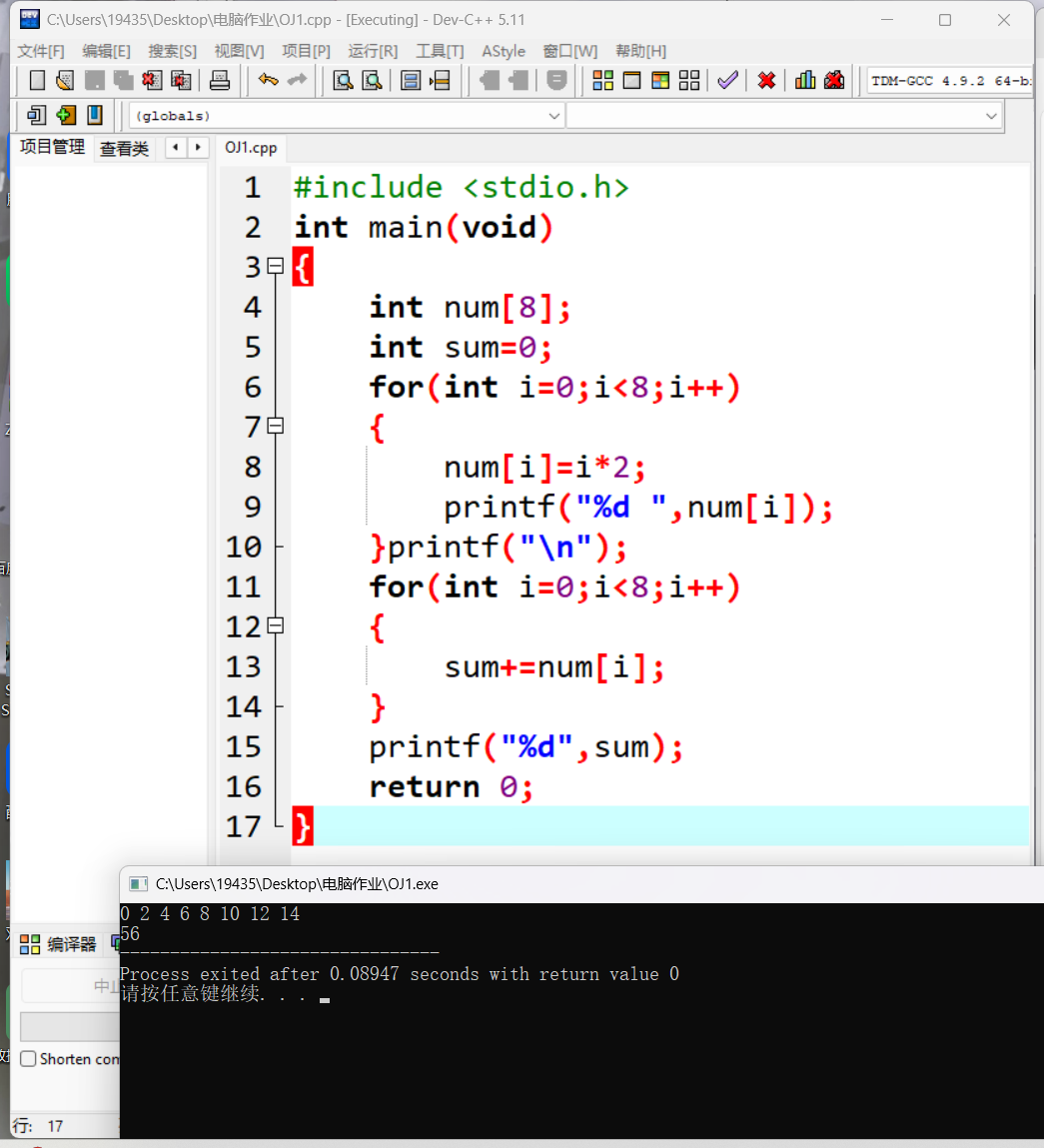
Task: Open the AStyle menu
Action: (x=504, y=51)
